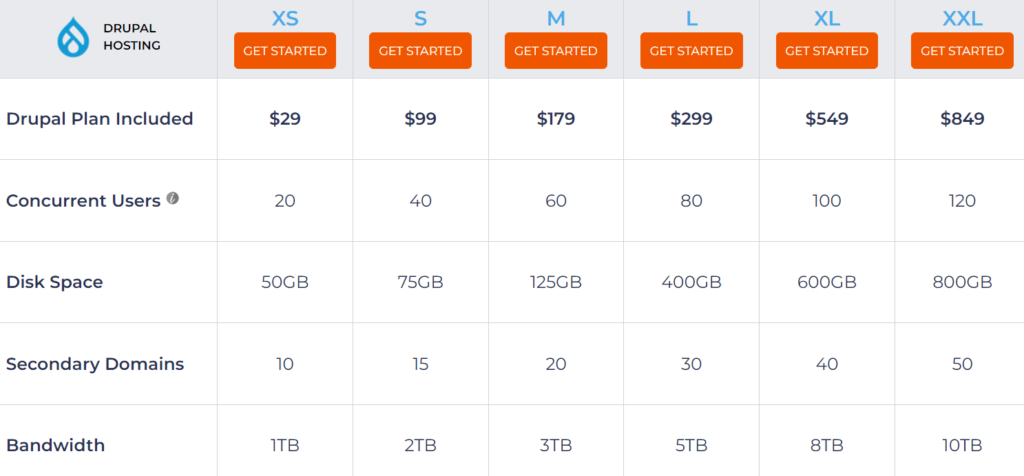Image resolution: width=1024 pixels, height=476 pixels.
Task: Click the Disk Space row label
Action: 54,282
